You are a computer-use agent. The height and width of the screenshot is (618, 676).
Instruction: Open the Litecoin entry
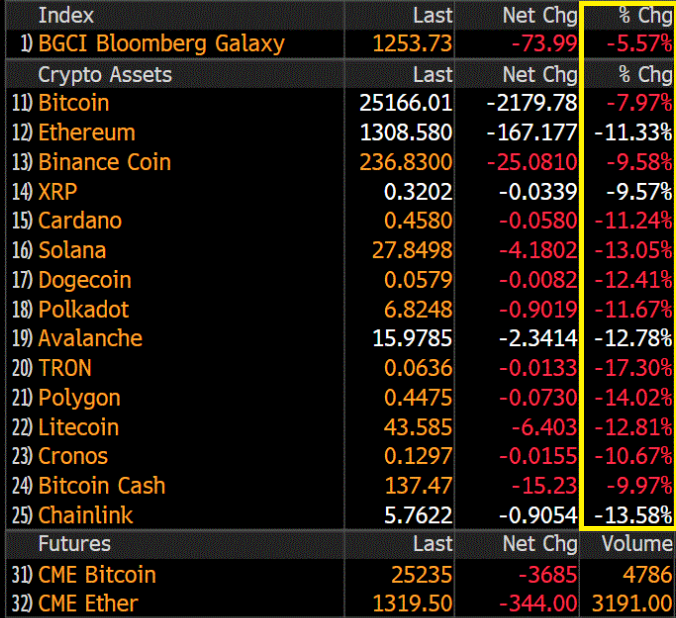[78, 427]
